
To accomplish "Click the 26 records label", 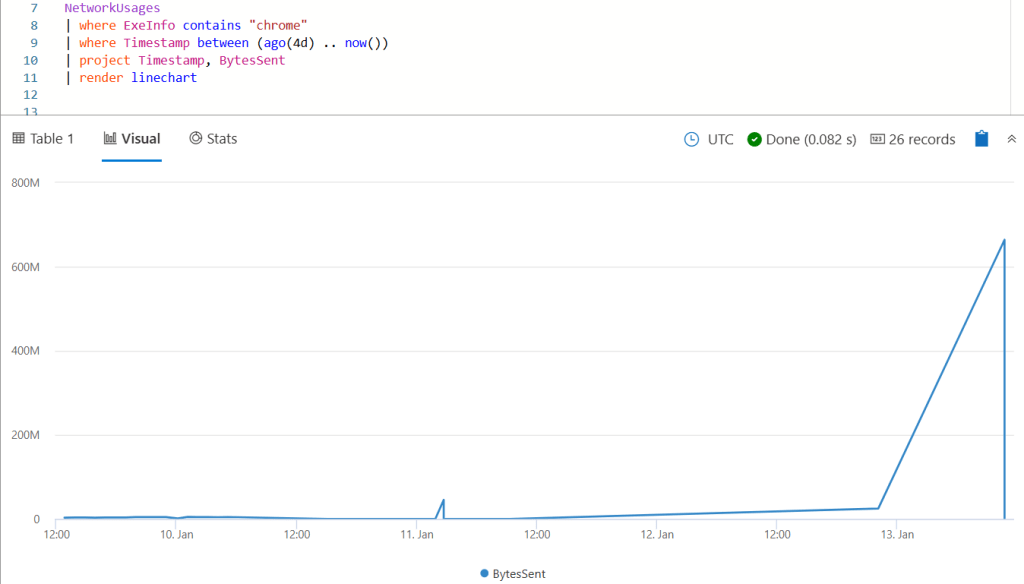I will pos(921,140).
